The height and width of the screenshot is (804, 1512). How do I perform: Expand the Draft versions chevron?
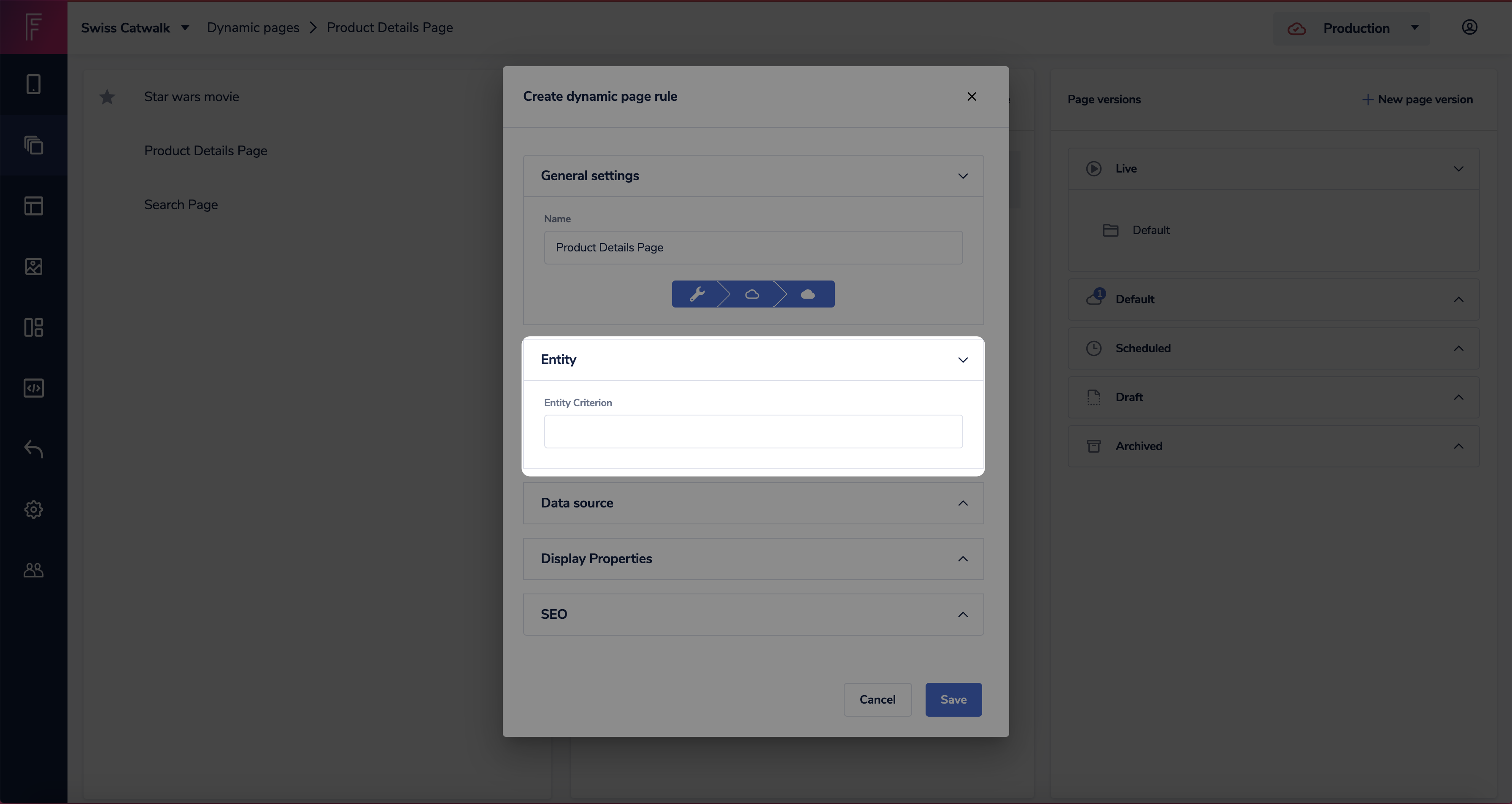coord(1458,397)
